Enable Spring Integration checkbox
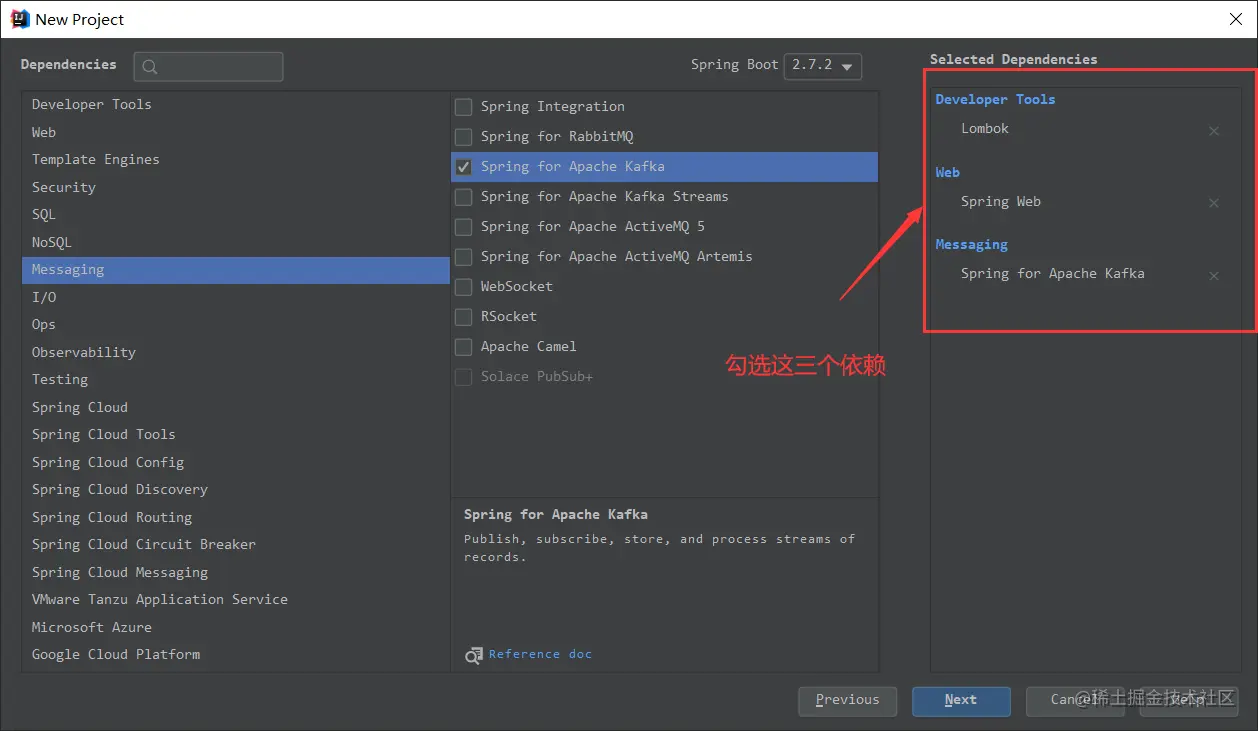1258x731 pixels. (463, 107)
